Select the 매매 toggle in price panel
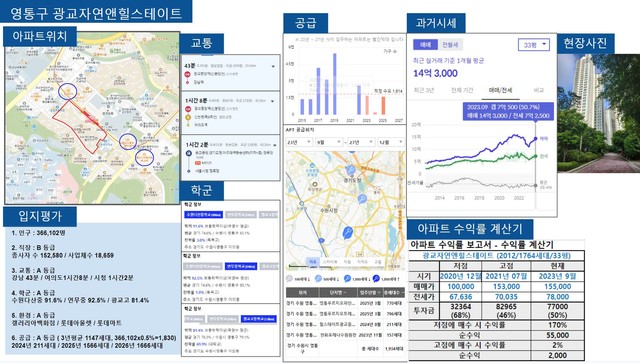Screen dimensions: 640x364 pos(425,44)
